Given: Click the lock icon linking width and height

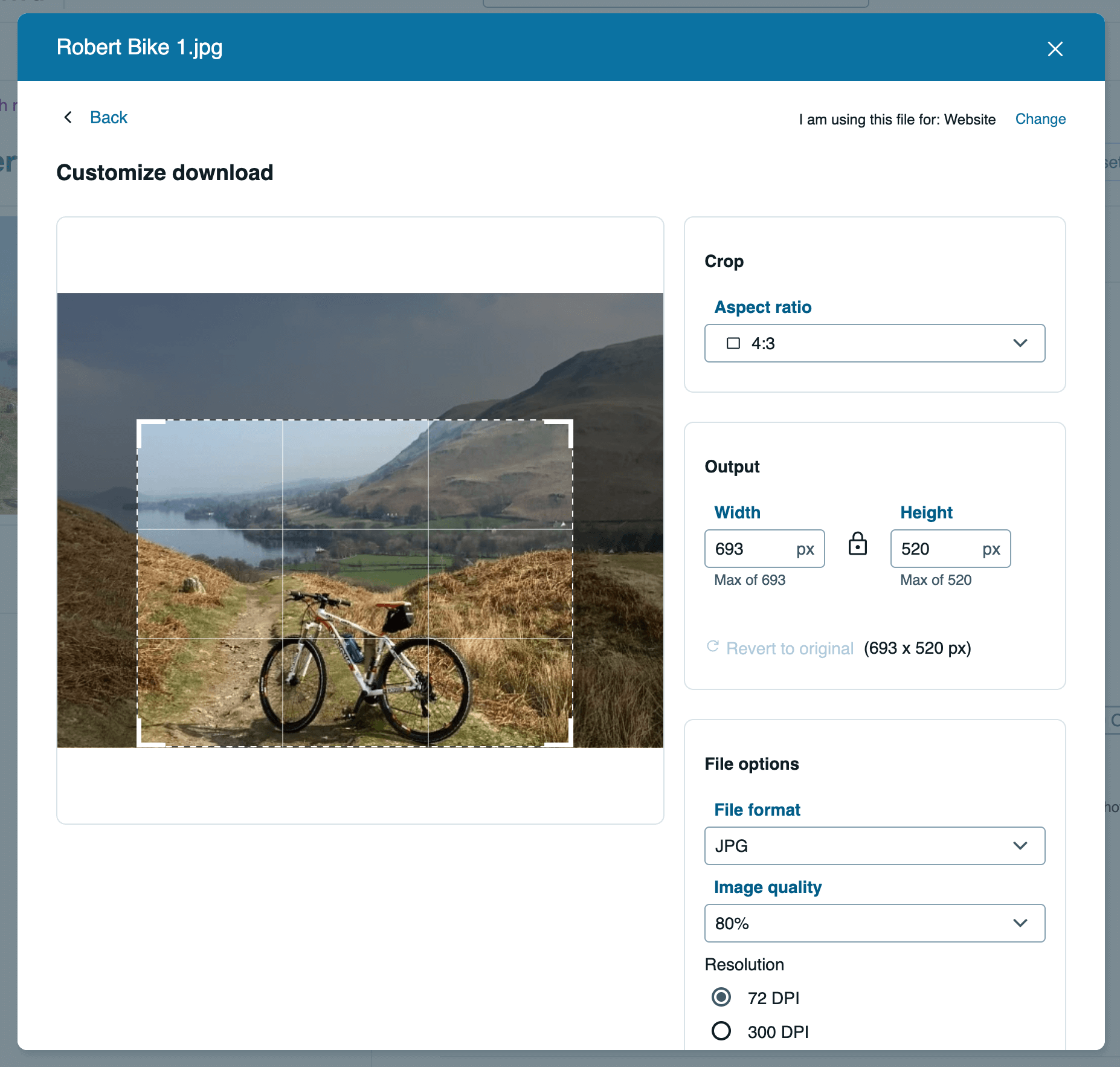Looking at the screenshot, I should 857,544.
